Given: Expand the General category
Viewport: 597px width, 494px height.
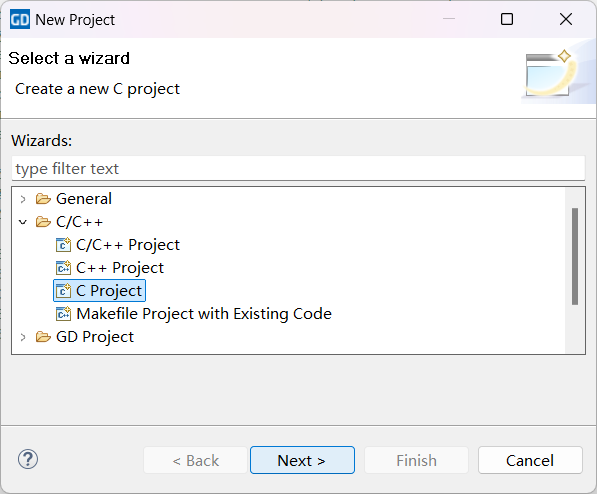Looking at the screenshot, I should tap(23, 199).
